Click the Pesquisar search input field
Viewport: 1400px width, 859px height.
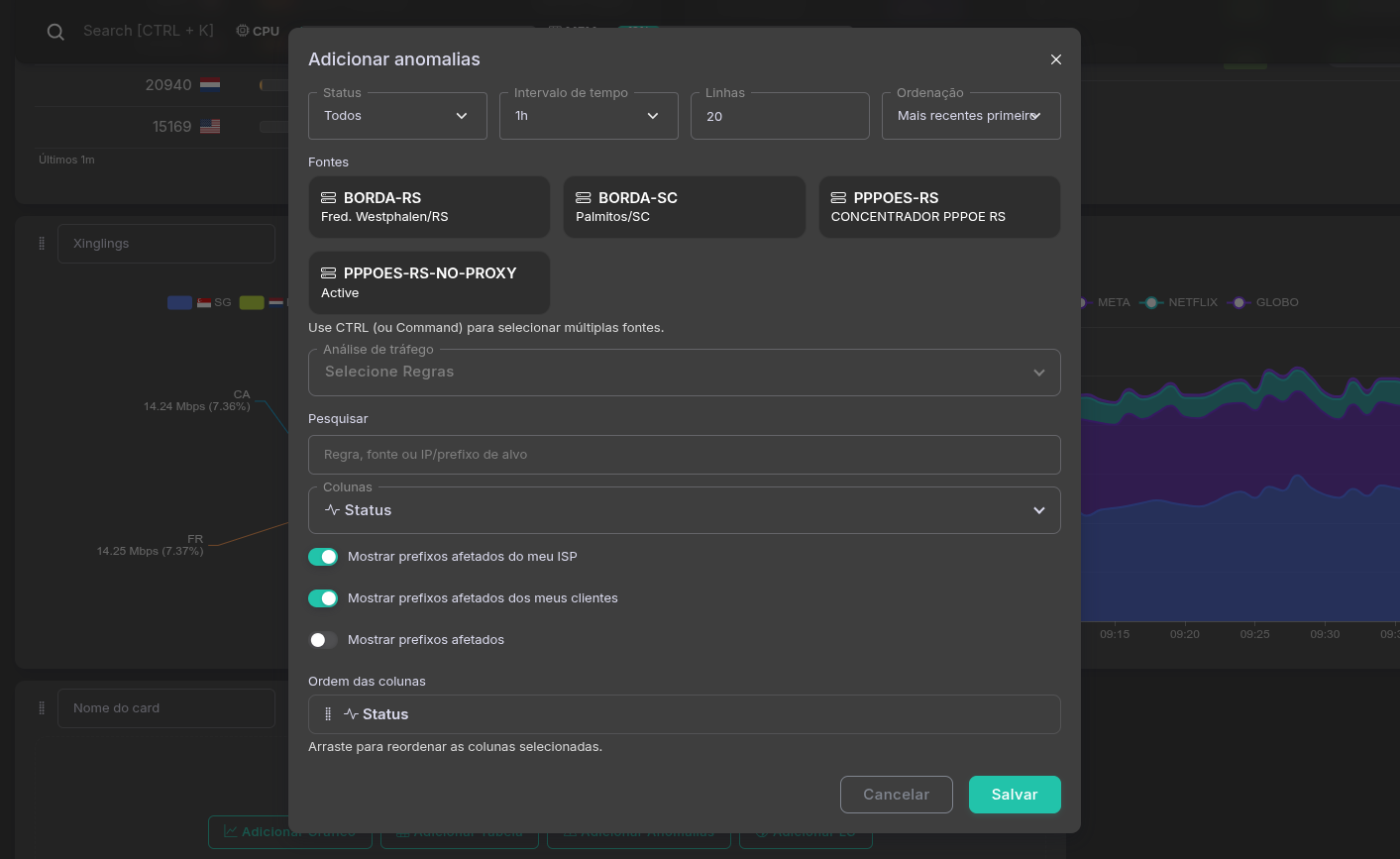[684, 455]
